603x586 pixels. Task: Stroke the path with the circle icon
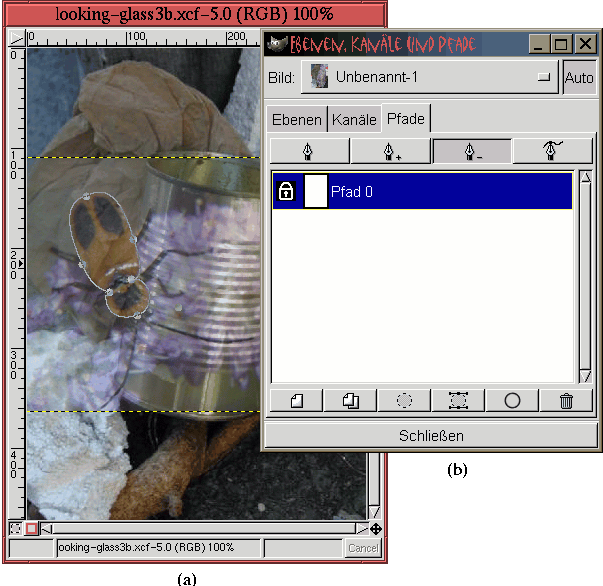(512, 400)
